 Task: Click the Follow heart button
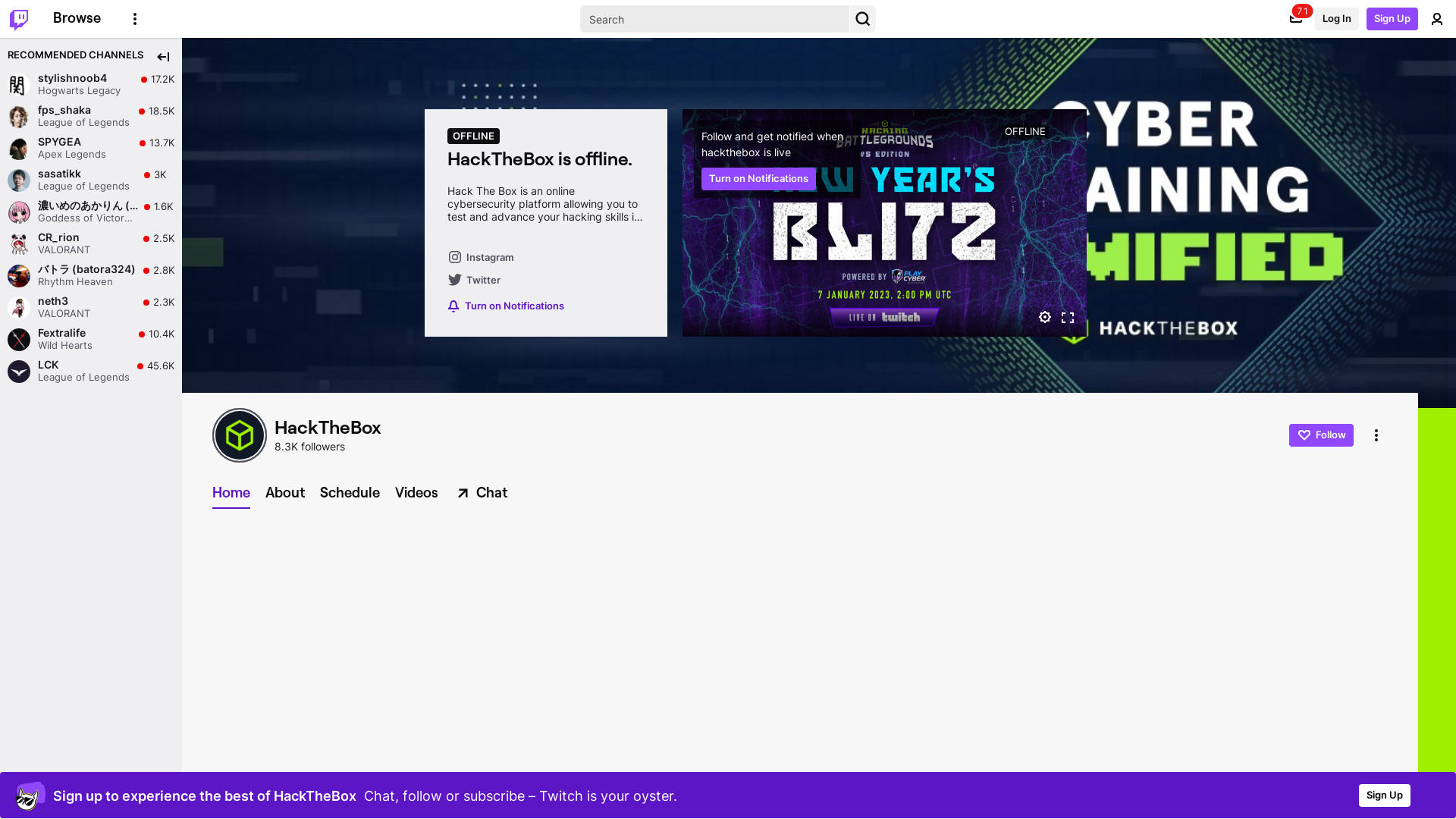pyautogui.click(x=1321, y=435)
